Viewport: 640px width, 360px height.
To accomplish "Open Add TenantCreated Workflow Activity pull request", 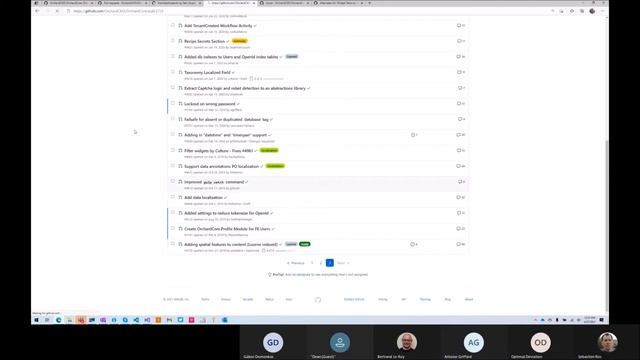I will (x=218, y=26).
